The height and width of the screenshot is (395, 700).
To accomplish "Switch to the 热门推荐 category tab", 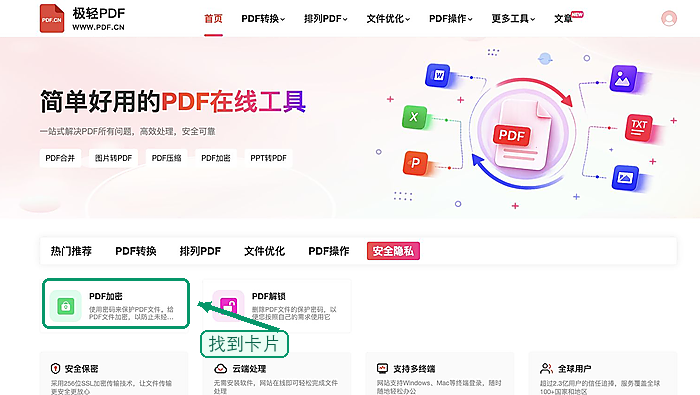I will [71, 251].
